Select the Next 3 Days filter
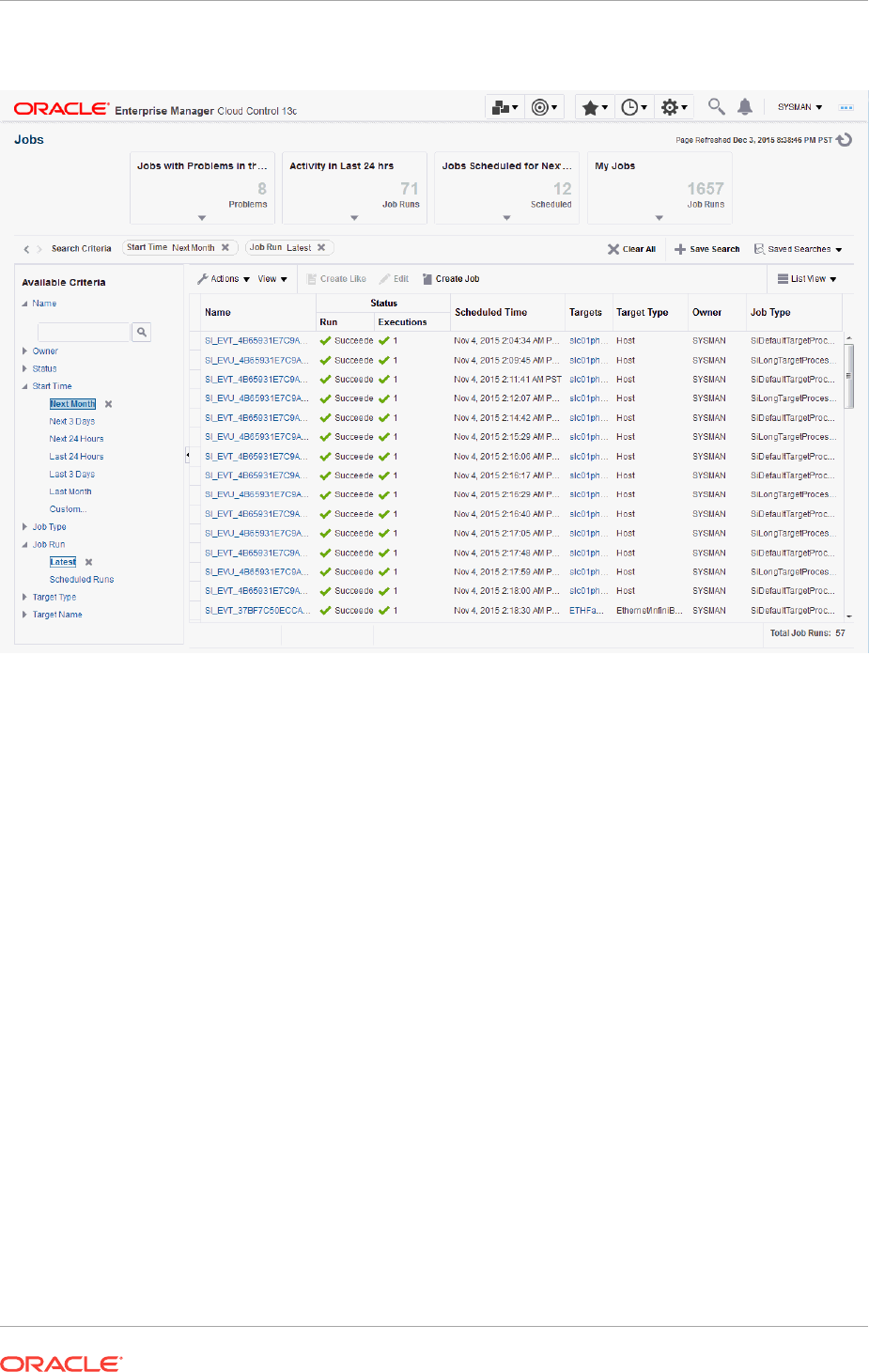Screen dimensions: 869x1372 click(x=72, y=422)
